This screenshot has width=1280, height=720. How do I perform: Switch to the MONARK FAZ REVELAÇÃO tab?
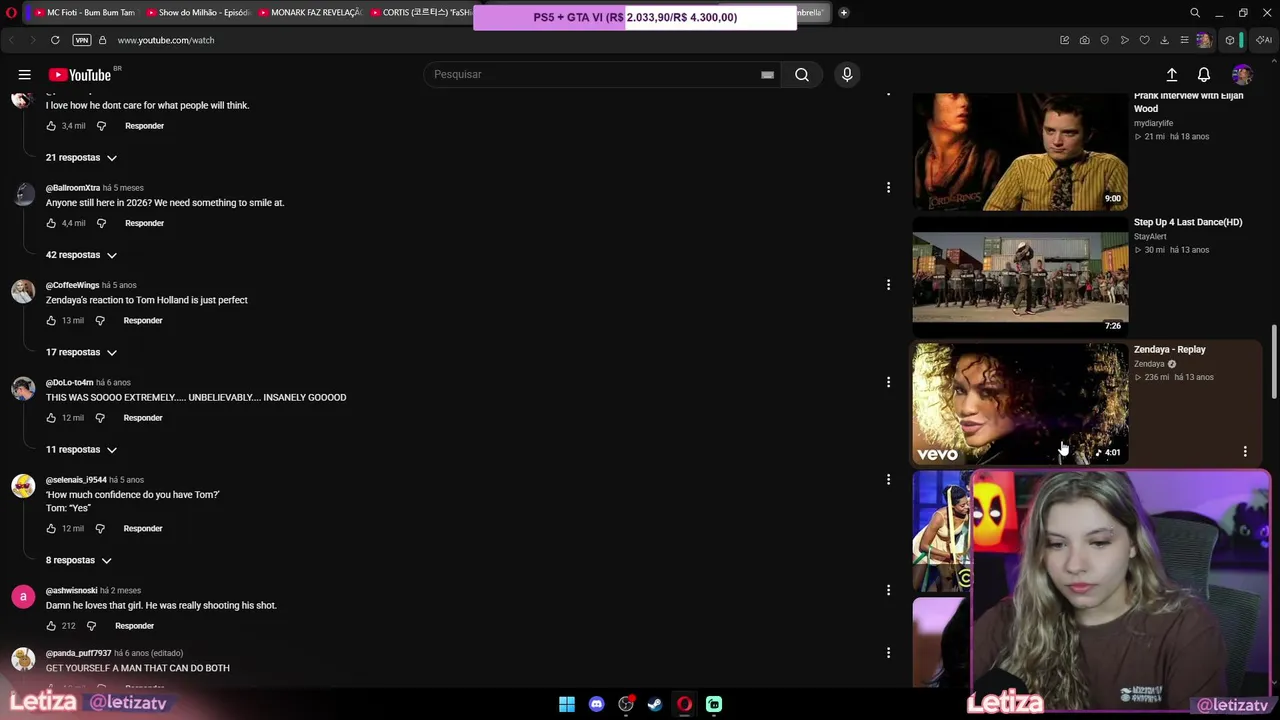(310, 13)
